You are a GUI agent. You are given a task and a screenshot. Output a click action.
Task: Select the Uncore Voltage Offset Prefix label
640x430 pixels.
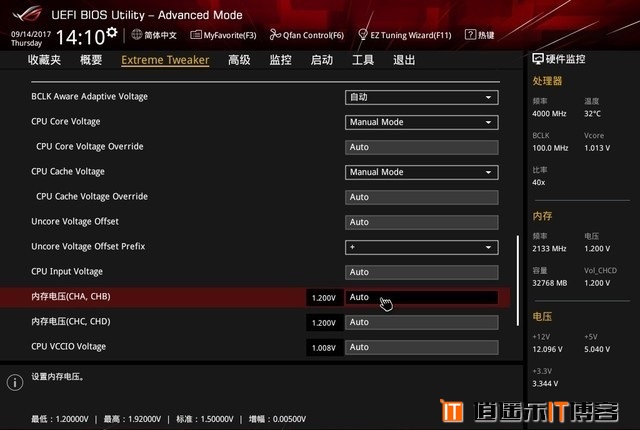point(88,246)
